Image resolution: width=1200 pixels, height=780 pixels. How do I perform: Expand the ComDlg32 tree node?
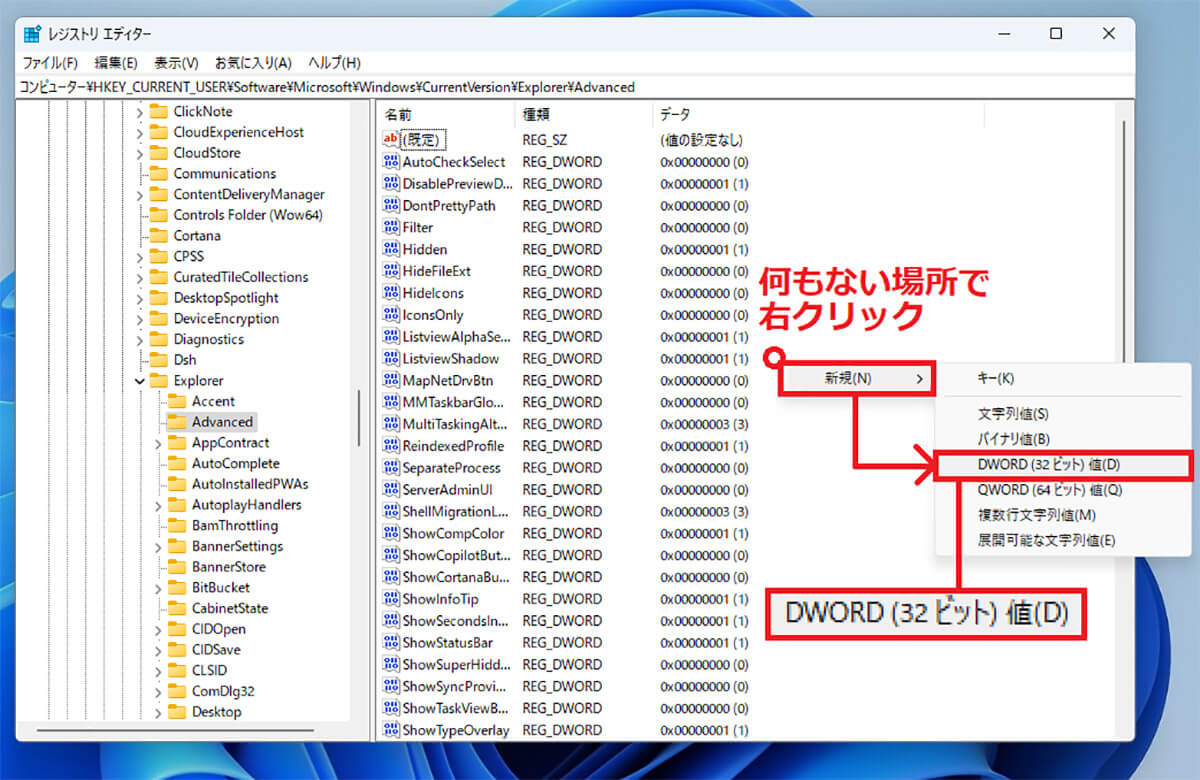click(159, 691)
